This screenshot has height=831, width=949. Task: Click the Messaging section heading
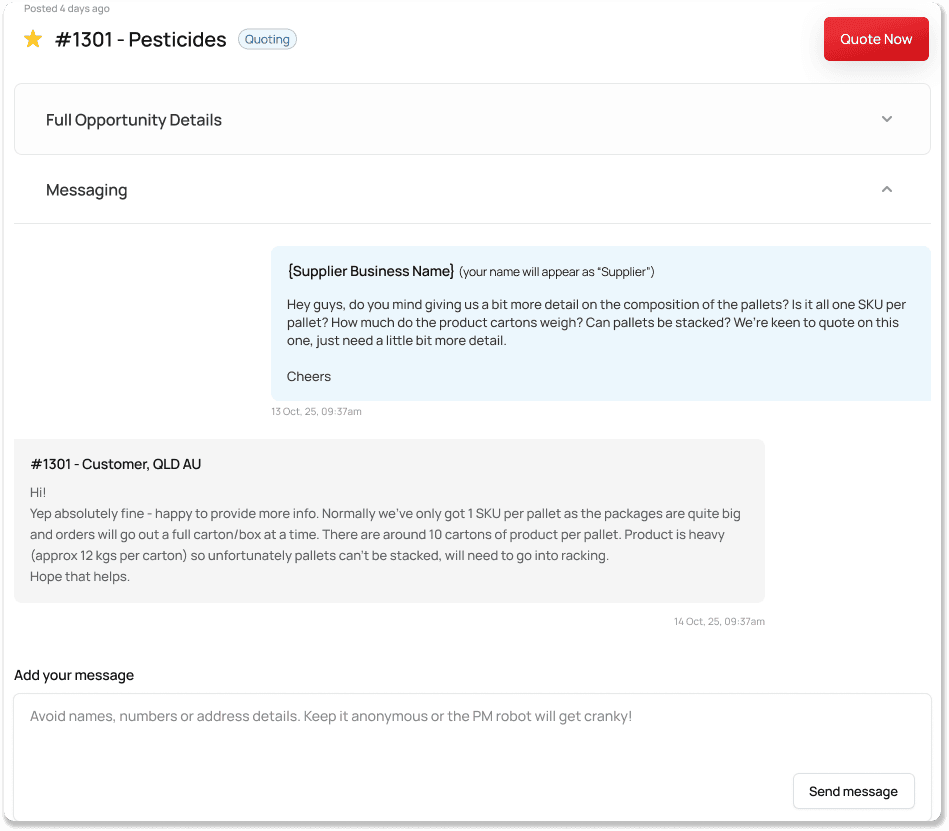tap(87, 190)
